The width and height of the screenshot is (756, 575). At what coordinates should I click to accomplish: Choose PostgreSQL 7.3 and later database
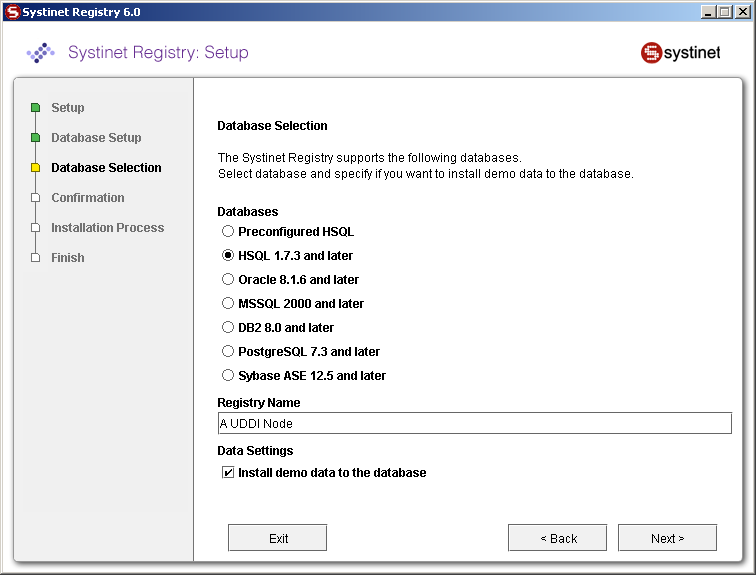coord(228,352)
